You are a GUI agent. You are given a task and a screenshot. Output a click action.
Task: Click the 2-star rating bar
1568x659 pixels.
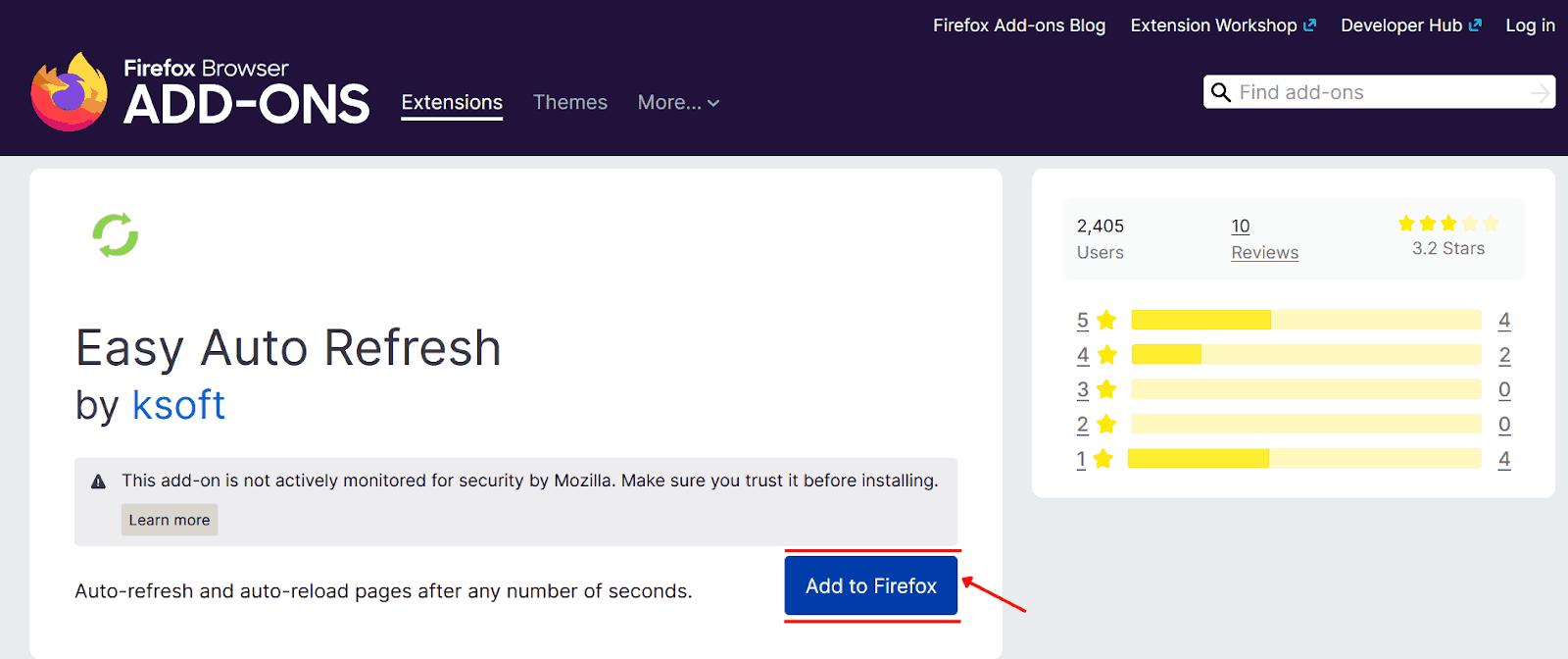coord(1306,424)
